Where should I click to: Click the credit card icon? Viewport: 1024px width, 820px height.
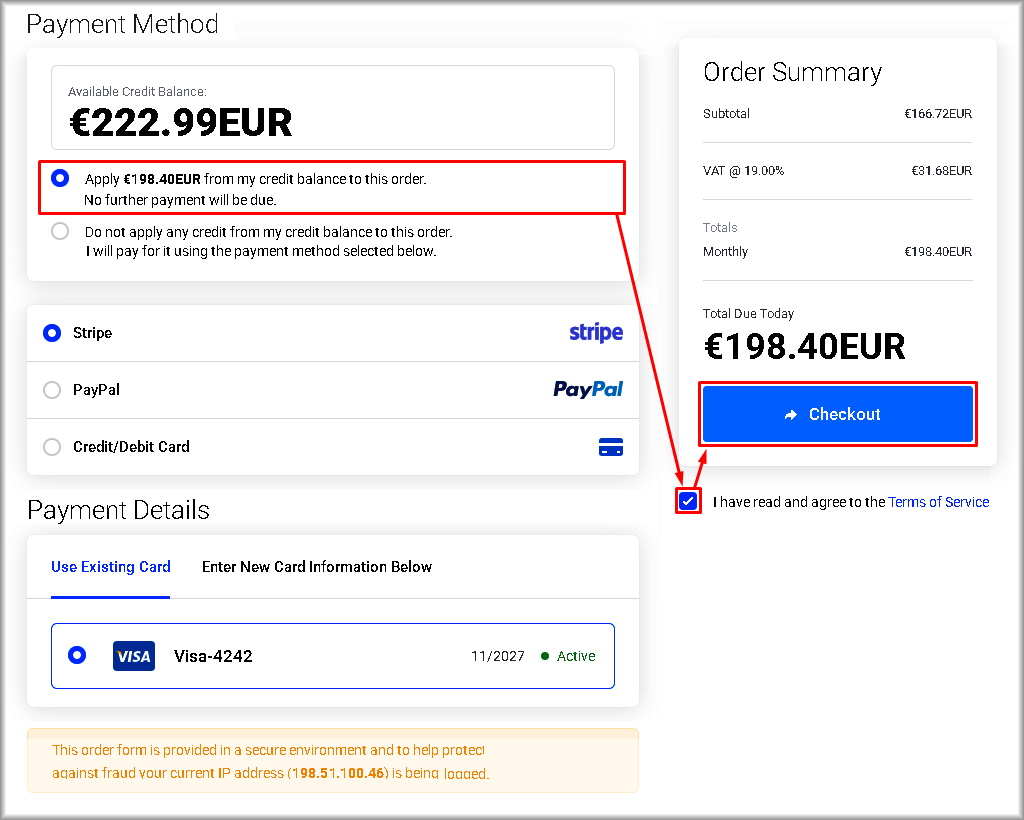pyautogui.click(x=610, y=447)
